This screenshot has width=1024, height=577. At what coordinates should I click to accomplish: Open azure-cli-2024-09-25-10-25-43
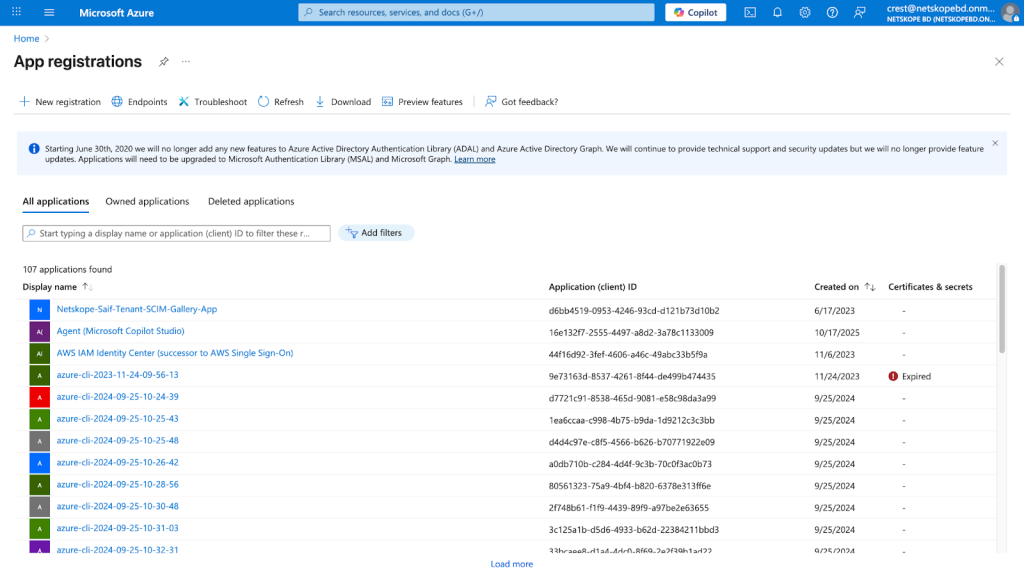pos(117,419)
